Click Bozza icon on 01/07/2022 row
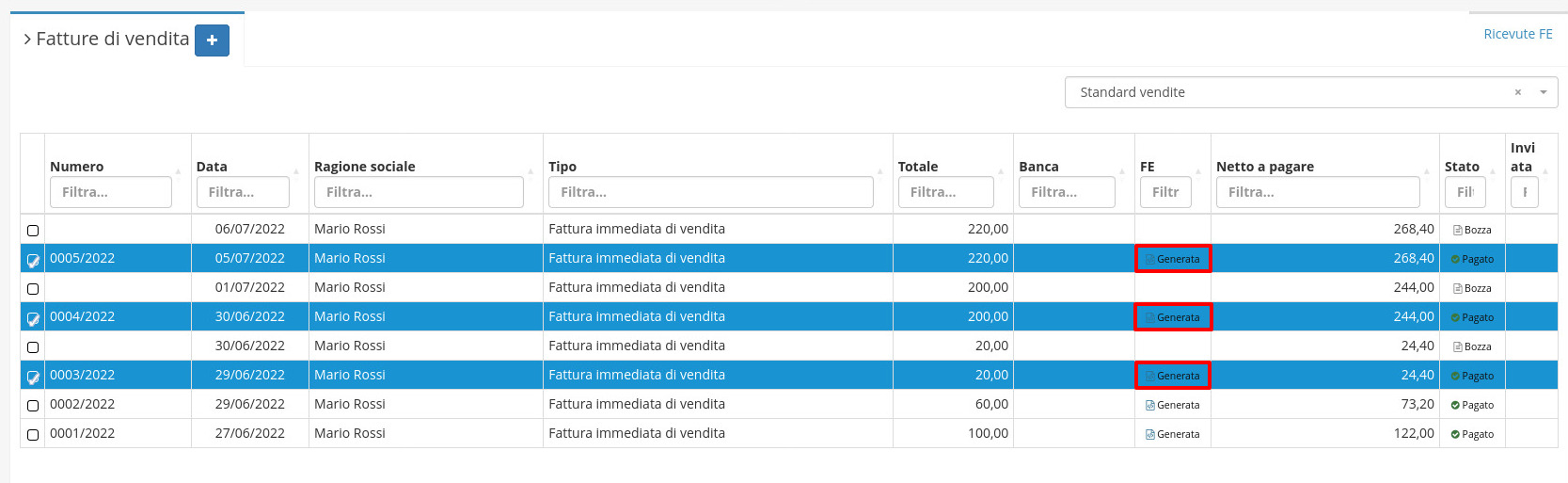 [x=1457, y=288]
